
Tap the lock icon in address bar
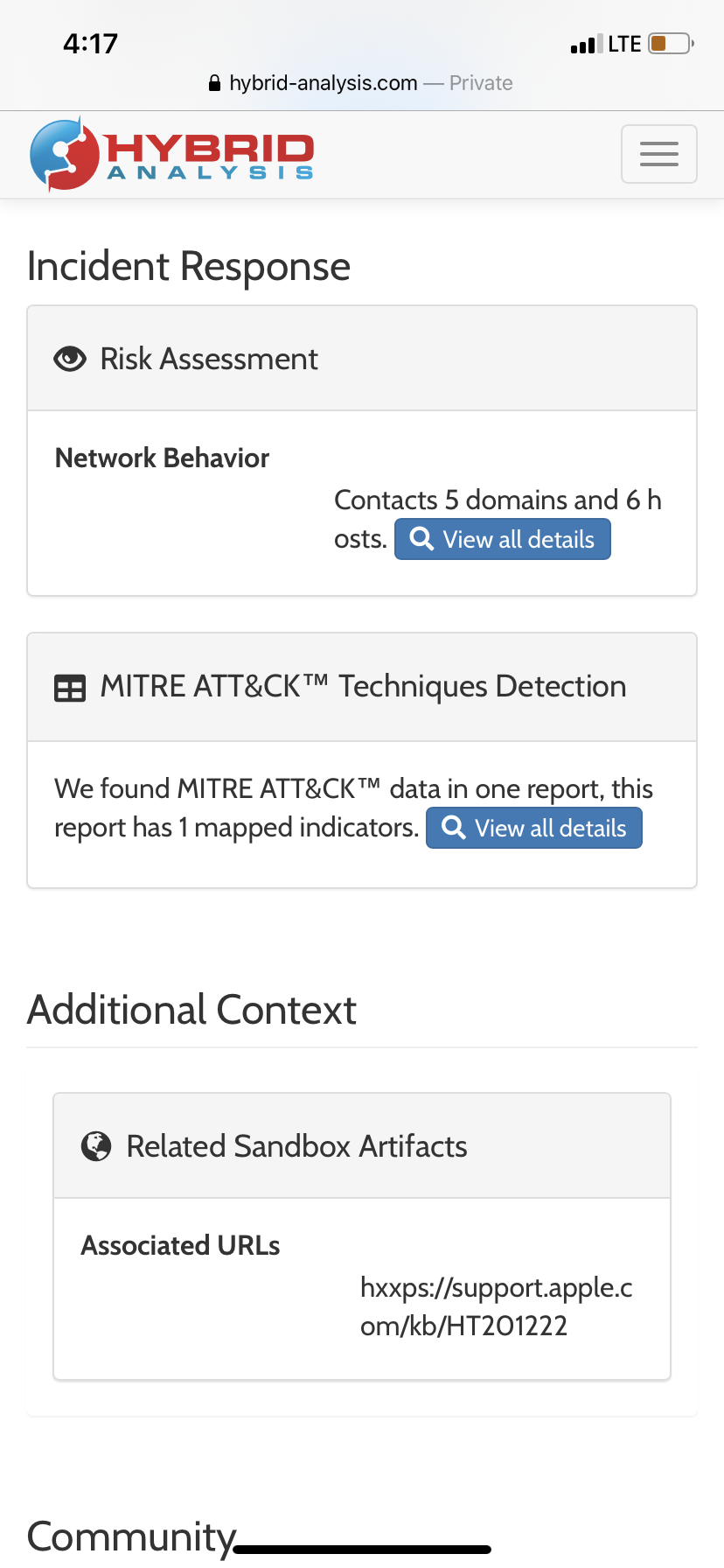[x=214, y=84]
